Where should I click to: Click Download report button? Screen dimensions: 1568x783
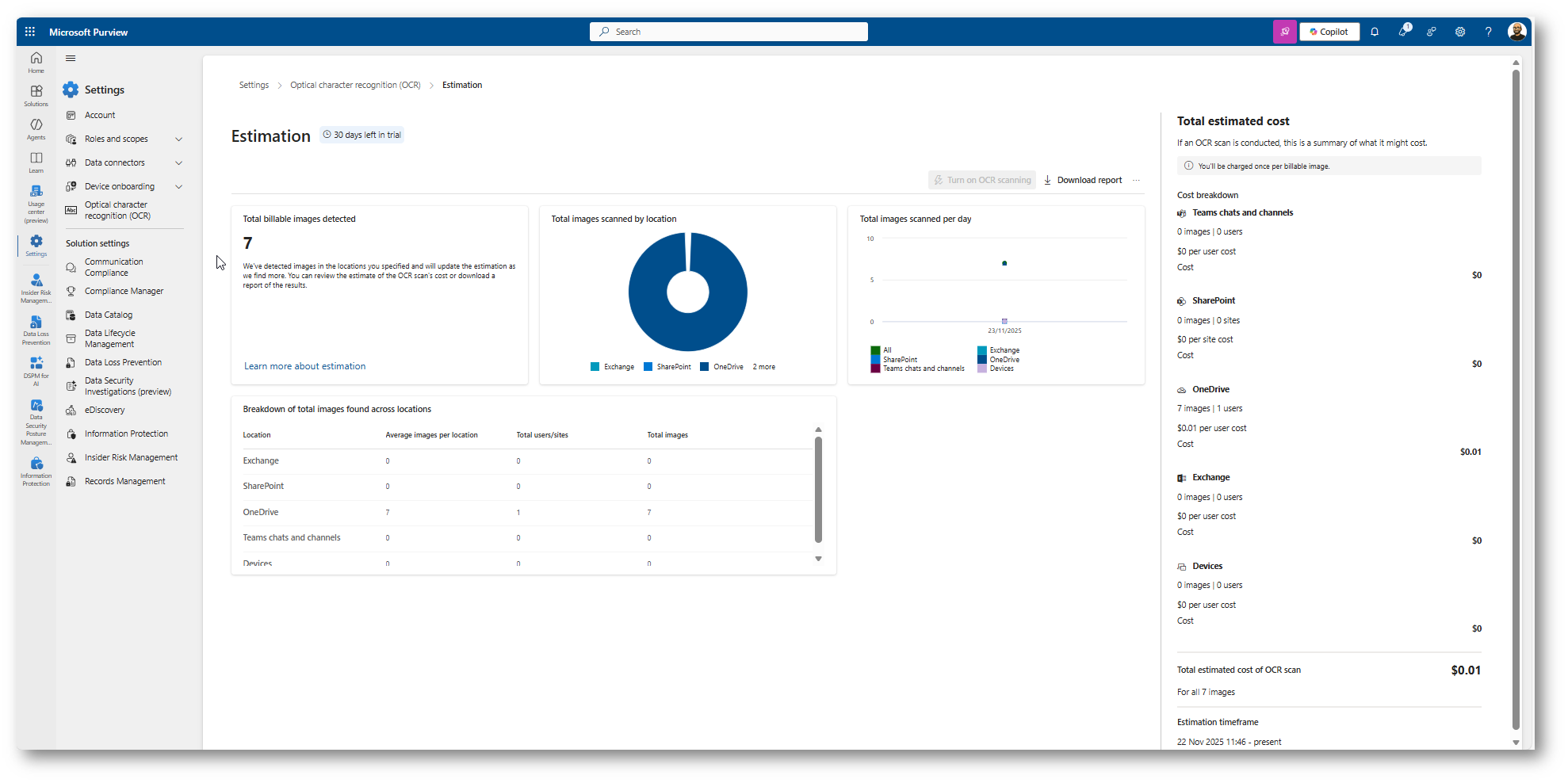pos(1083,180)
